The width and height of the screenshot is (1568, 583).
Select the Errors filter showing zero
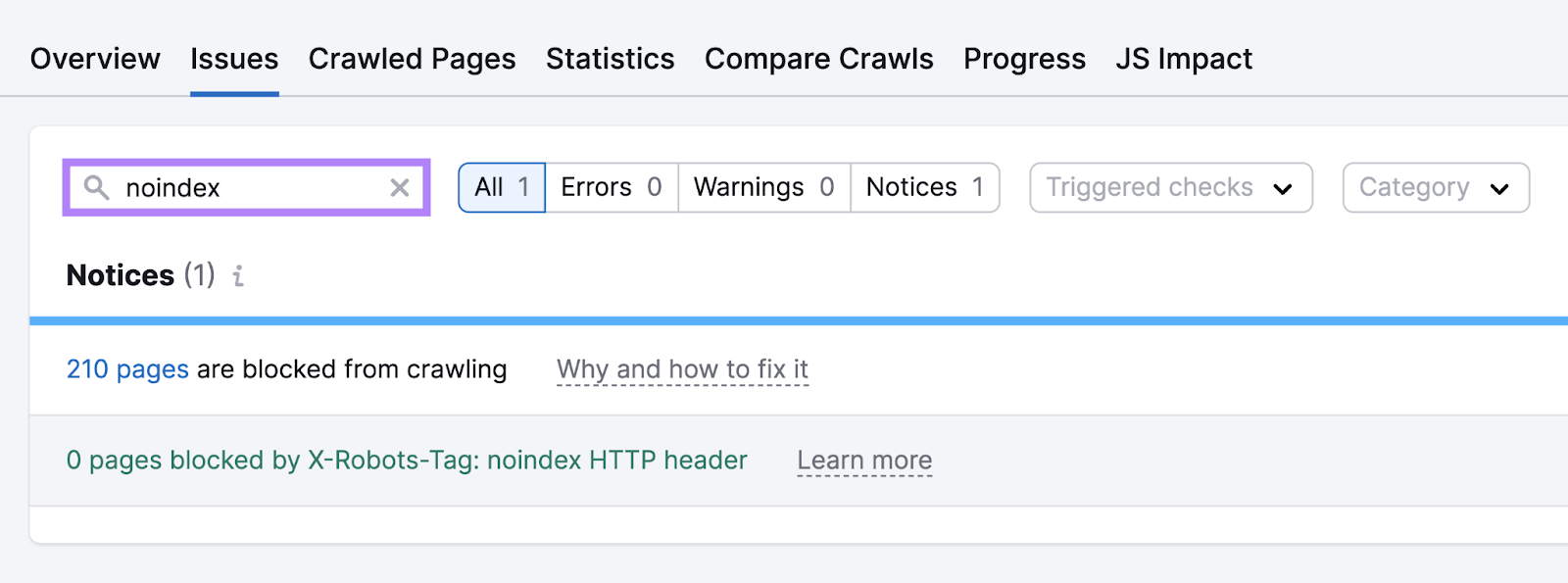(x=610, y=186)
